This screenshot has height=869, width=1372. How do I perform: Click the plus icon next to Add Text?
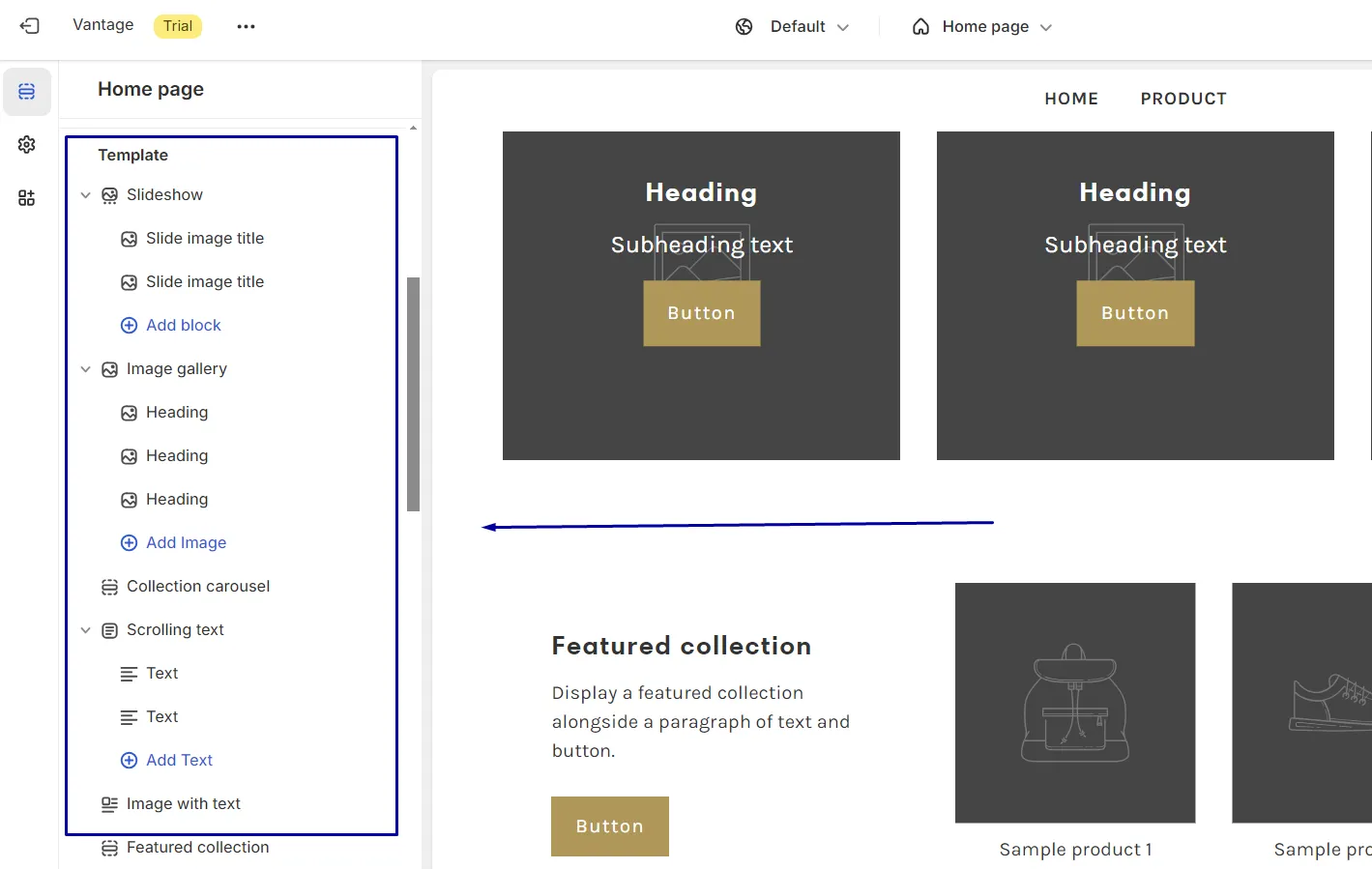(129, 761)
